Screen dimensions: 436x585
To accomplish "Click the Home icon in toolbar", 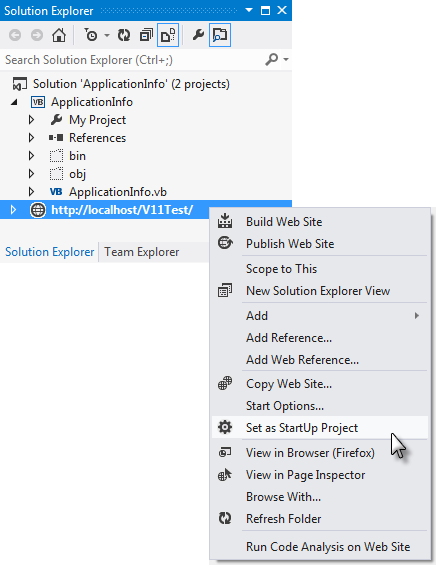I will (59, 35).
